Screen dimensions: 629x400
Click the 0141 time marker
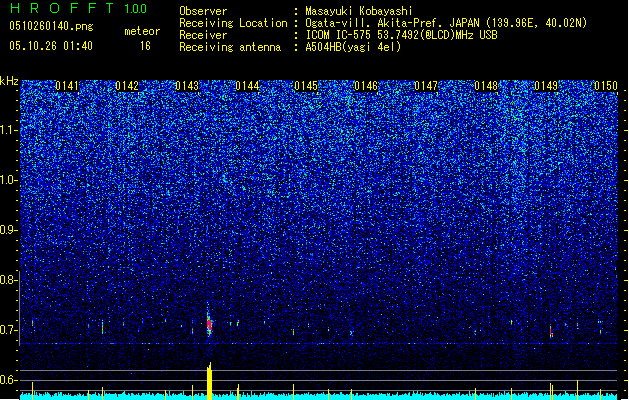[67, 86]
